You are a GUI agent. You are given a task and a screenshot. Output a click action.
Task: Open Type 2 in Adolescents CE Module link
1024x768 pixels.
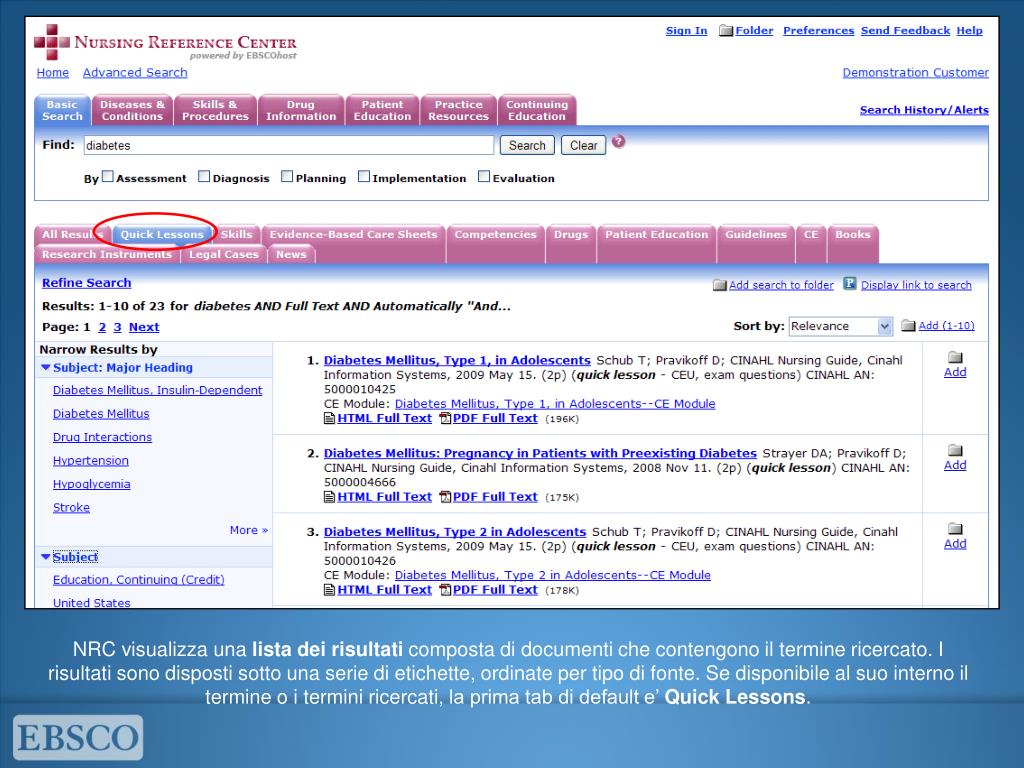pyautogui.click(x=552, y=575)
